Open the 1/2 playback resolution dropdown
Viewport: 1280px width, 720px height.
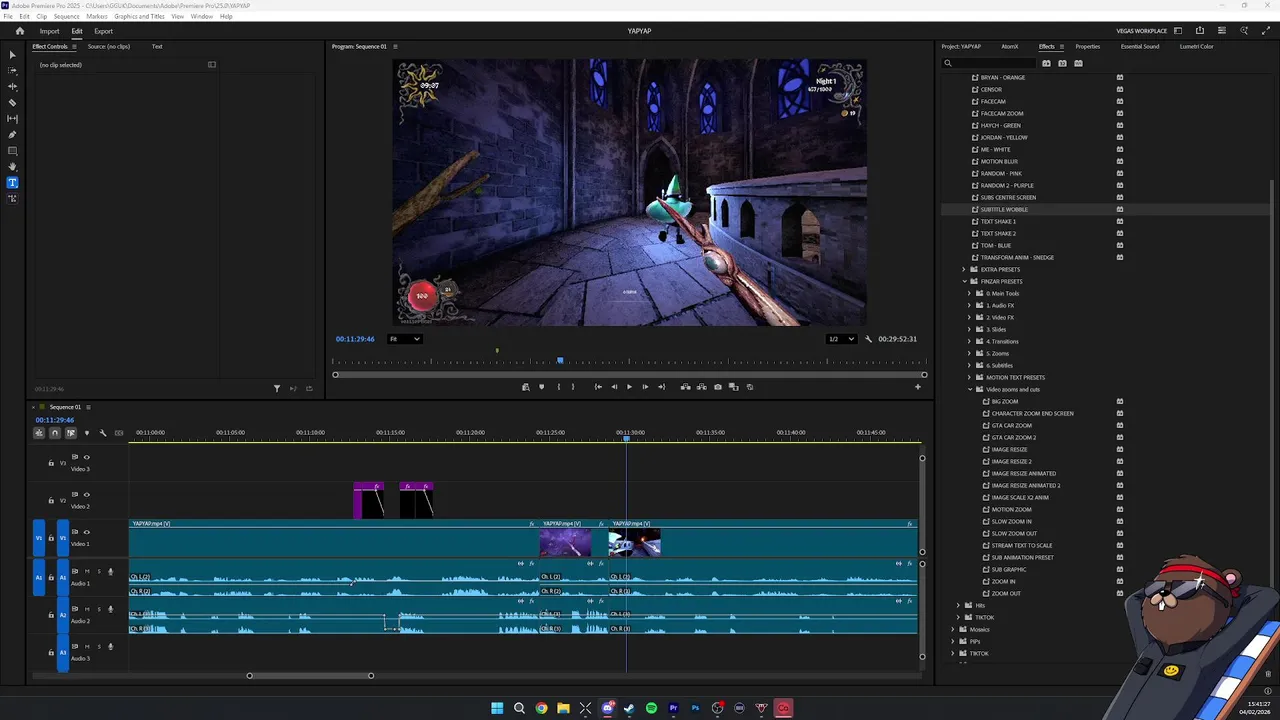841,339
